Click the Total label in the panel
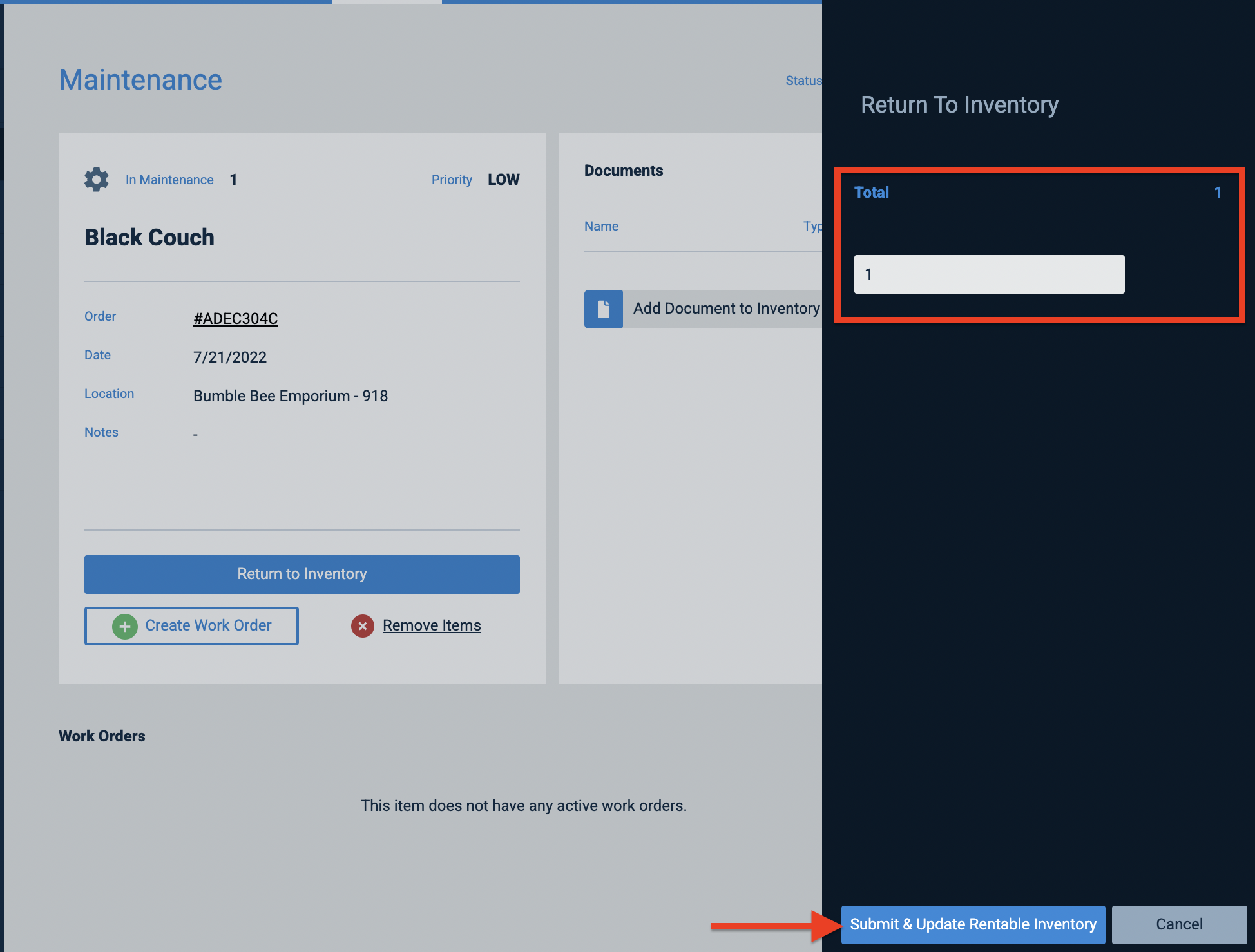The width and height of the screenshot is (1255, 952). (x=872, y=193)
